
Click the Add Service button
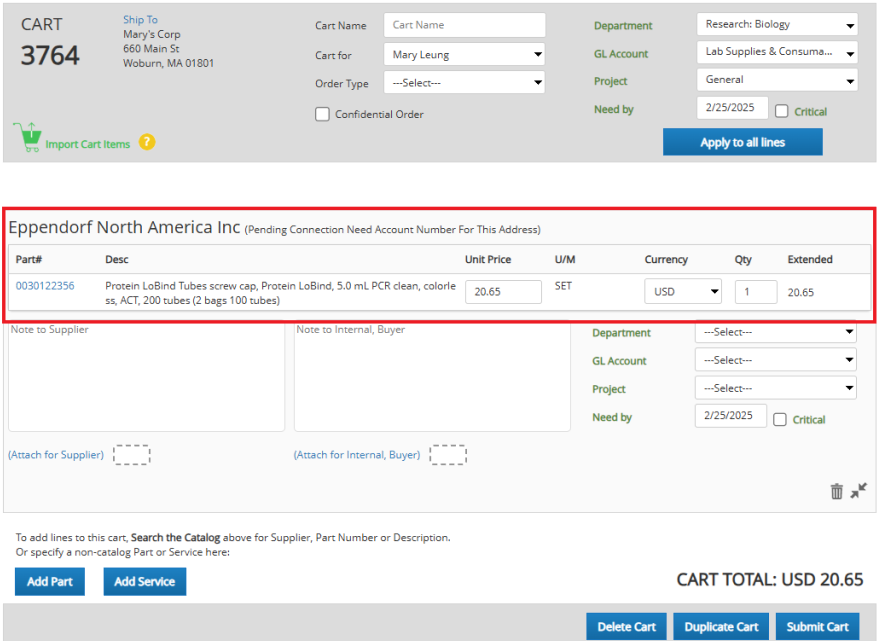pyautogui.click(x=145, y=582)
